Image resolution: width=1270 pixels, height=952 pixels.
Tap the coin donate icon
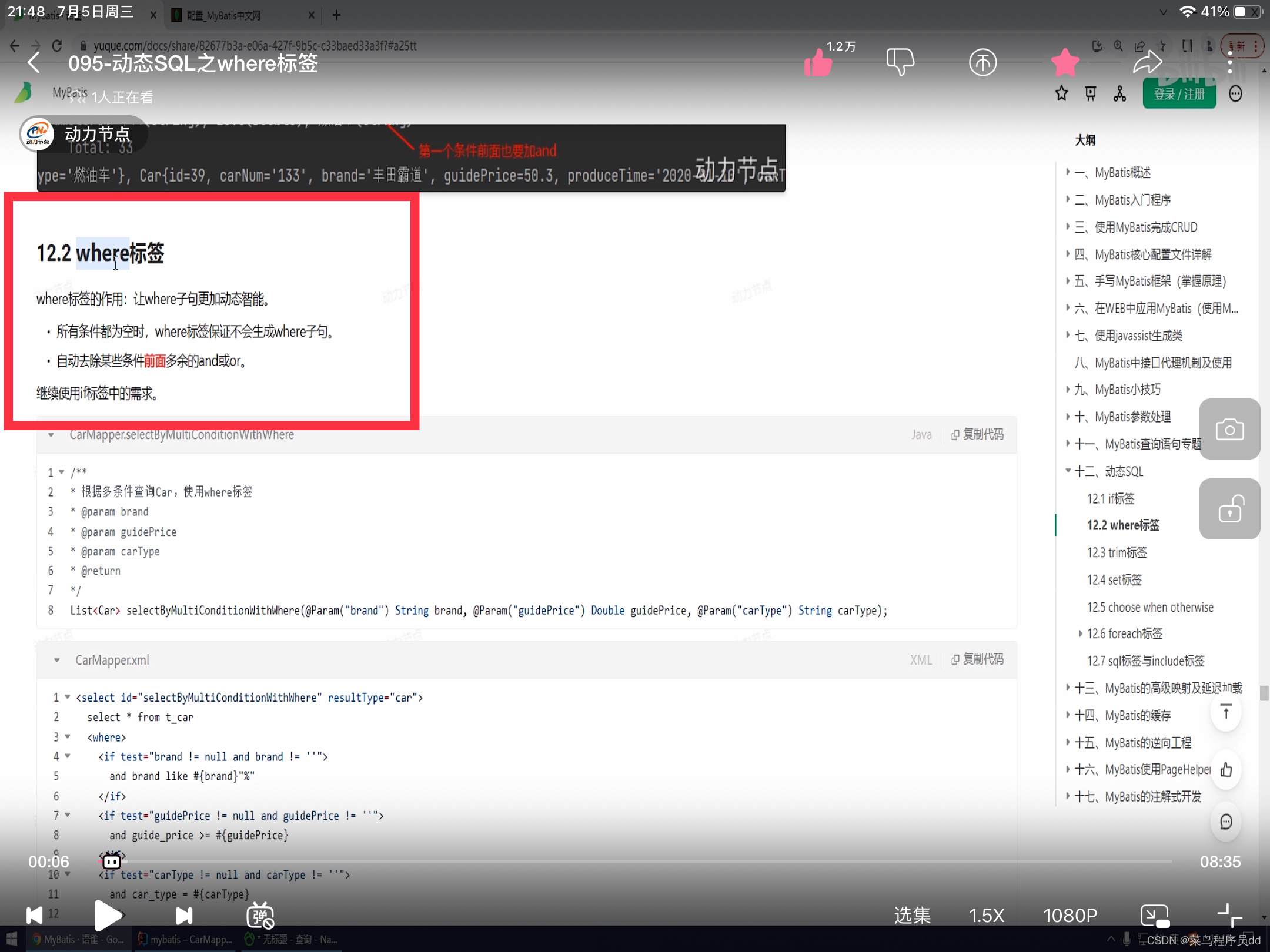coord(982,62)
